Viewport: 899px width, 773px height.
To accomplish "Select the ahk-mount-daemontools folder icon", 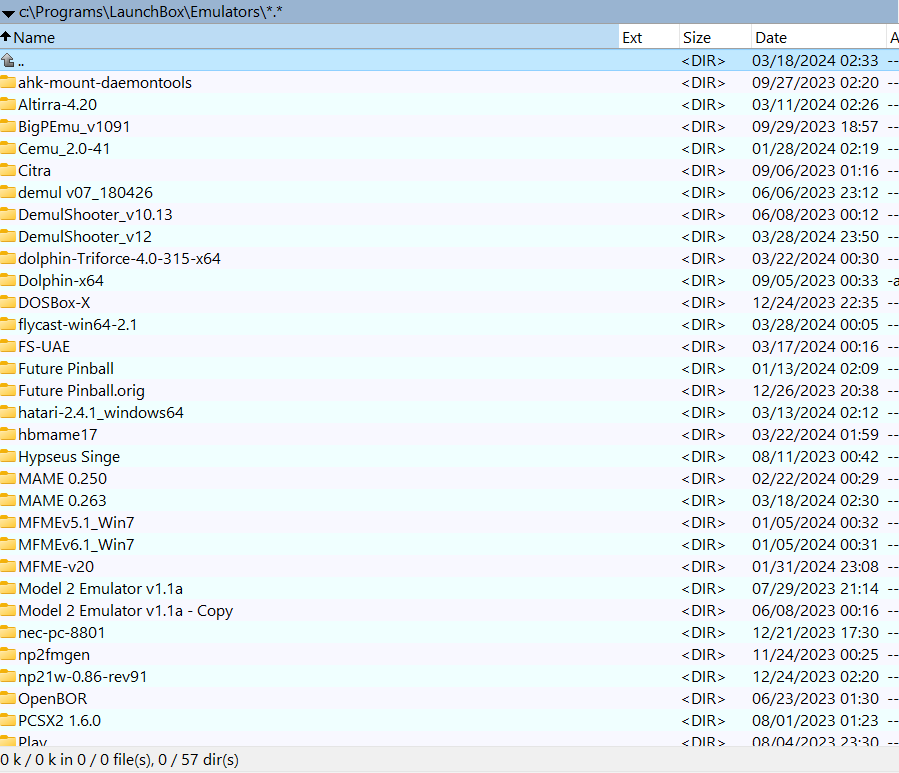I will [x=8, y=82].
